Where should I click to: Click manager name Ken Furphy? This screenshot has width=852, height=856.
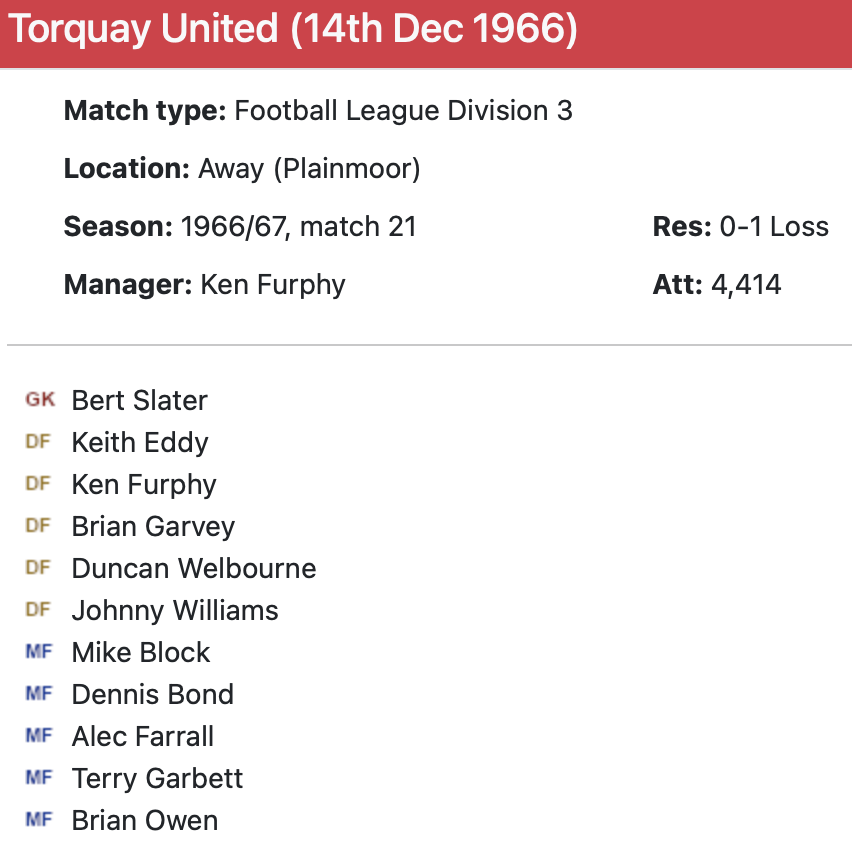(272, 284)
